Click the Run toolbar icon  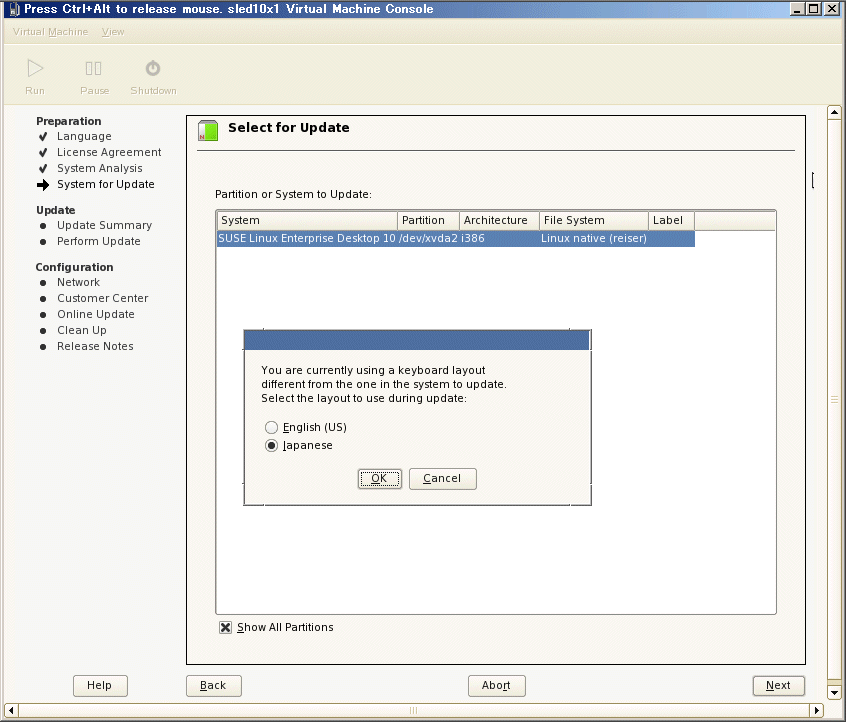point(35,69)
